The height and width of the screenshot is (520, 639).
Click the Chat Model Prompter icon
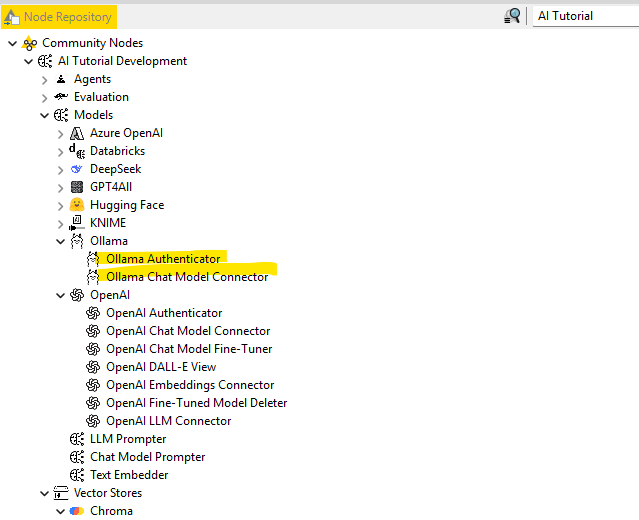[x=77, y=457]
